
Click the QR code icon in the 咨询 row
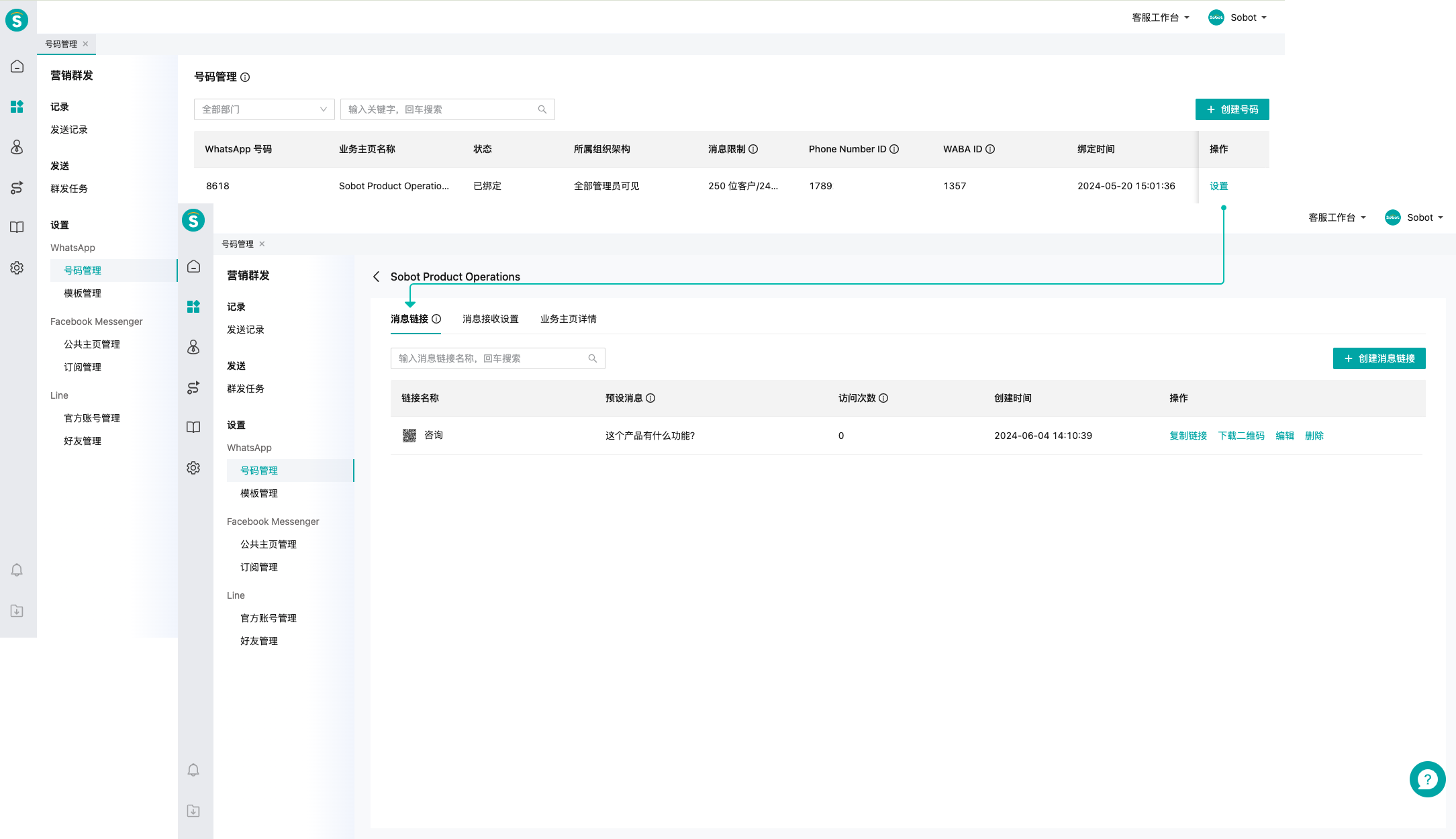409,436
